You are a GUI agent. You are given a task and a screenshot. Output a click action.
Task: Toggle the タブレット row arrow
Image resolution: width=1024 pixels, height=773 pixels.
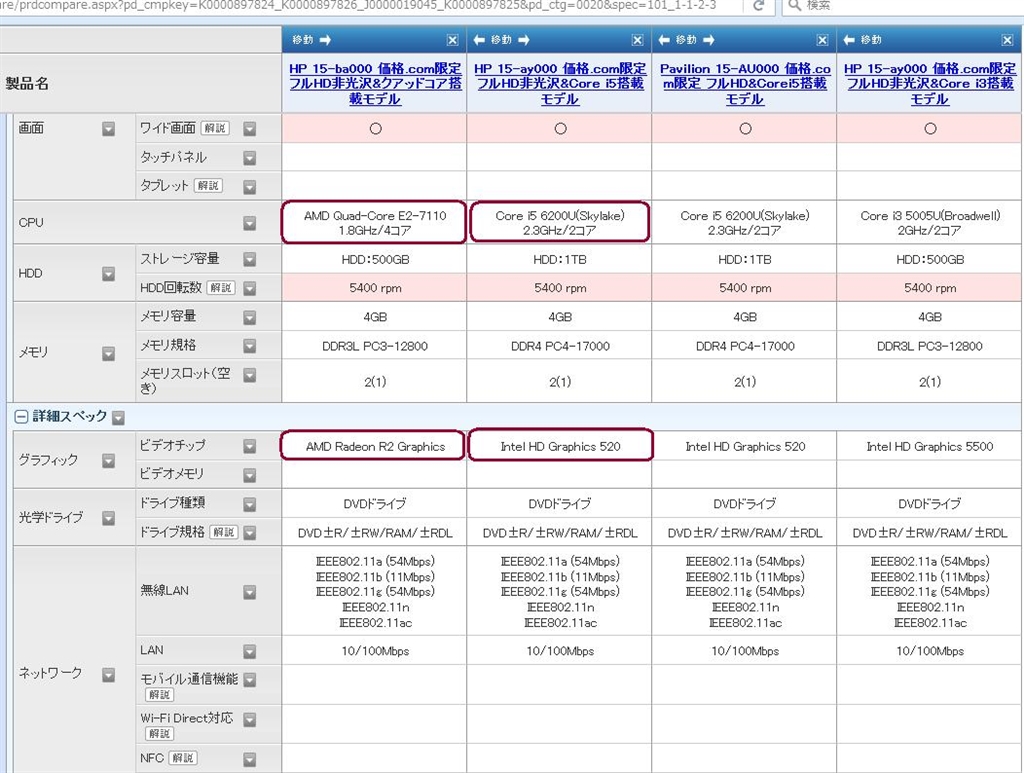[x=249, y=187]
